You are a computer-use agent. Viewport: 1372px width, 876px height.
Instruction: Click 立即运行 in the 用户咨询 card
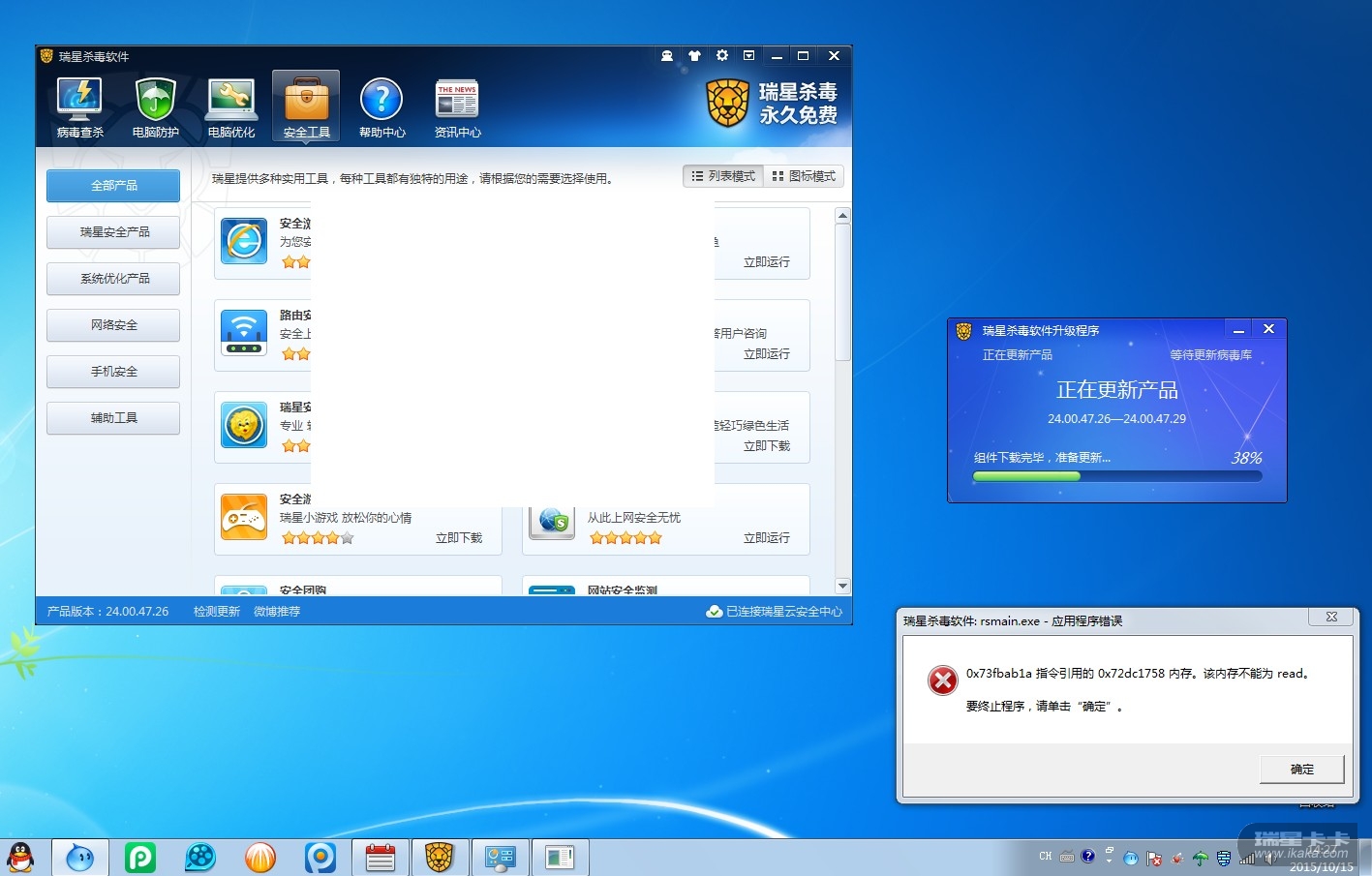[767, 354]
